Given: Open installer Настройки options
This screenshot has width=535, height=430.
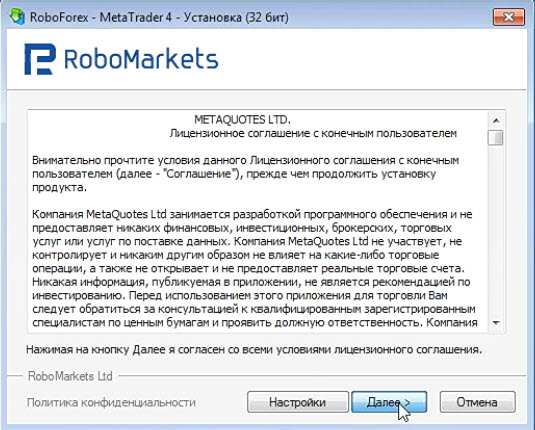Looking at the screenshot, I should click(x=298, y=402).
